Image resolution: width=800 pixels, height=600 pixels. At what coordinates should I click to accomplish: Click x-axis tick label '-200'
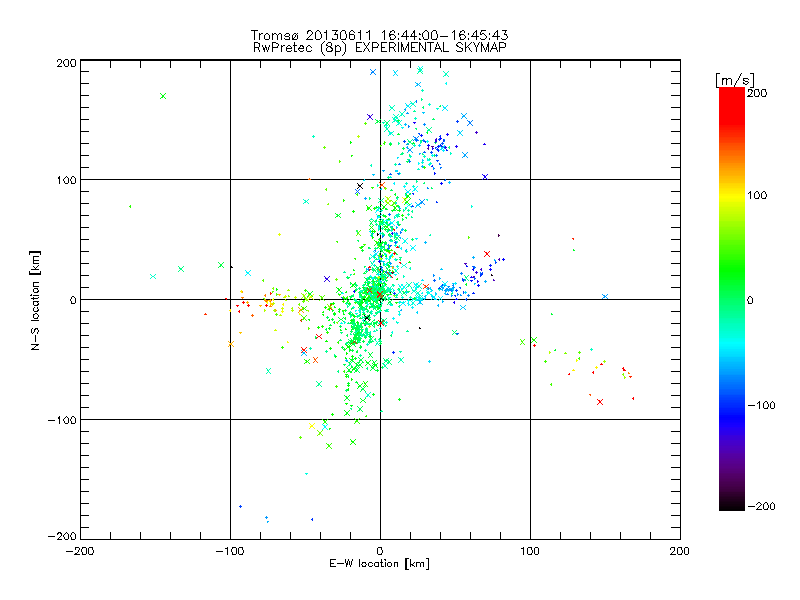click(80, 552)
